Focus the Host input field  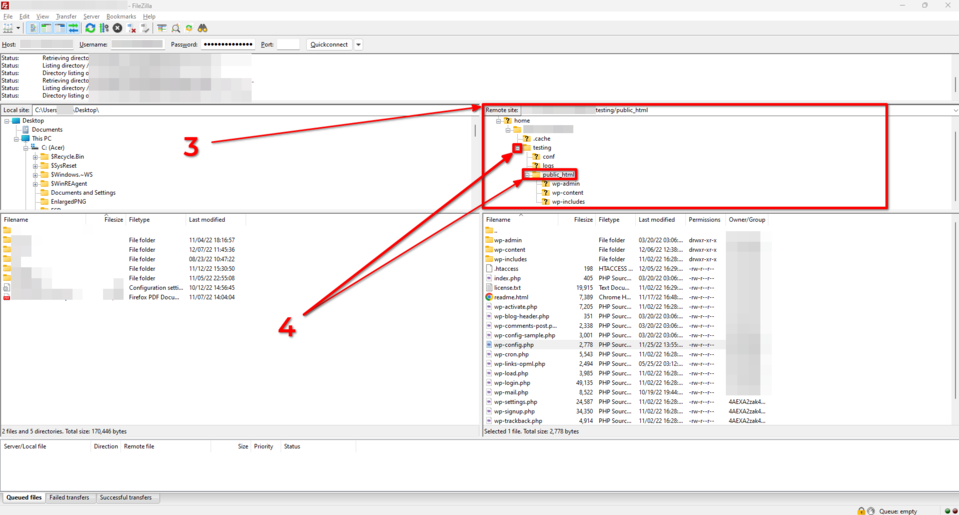(46, 45)
